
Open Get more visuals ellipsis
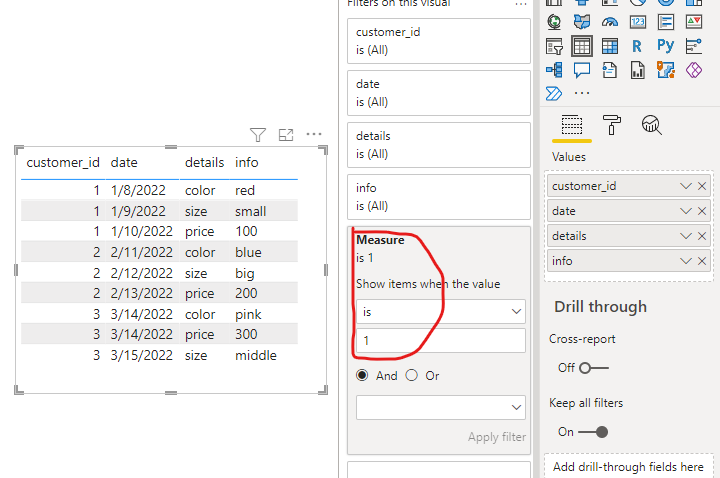(582, 93)
